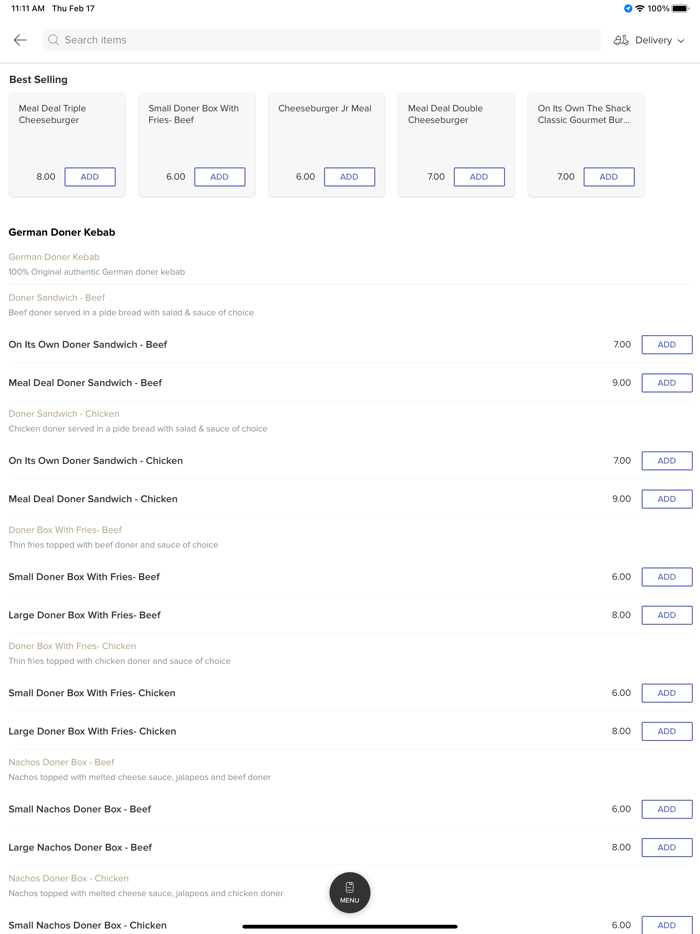Click the 100% Original authentic German doner kebab description

click(x=97, y=272)
